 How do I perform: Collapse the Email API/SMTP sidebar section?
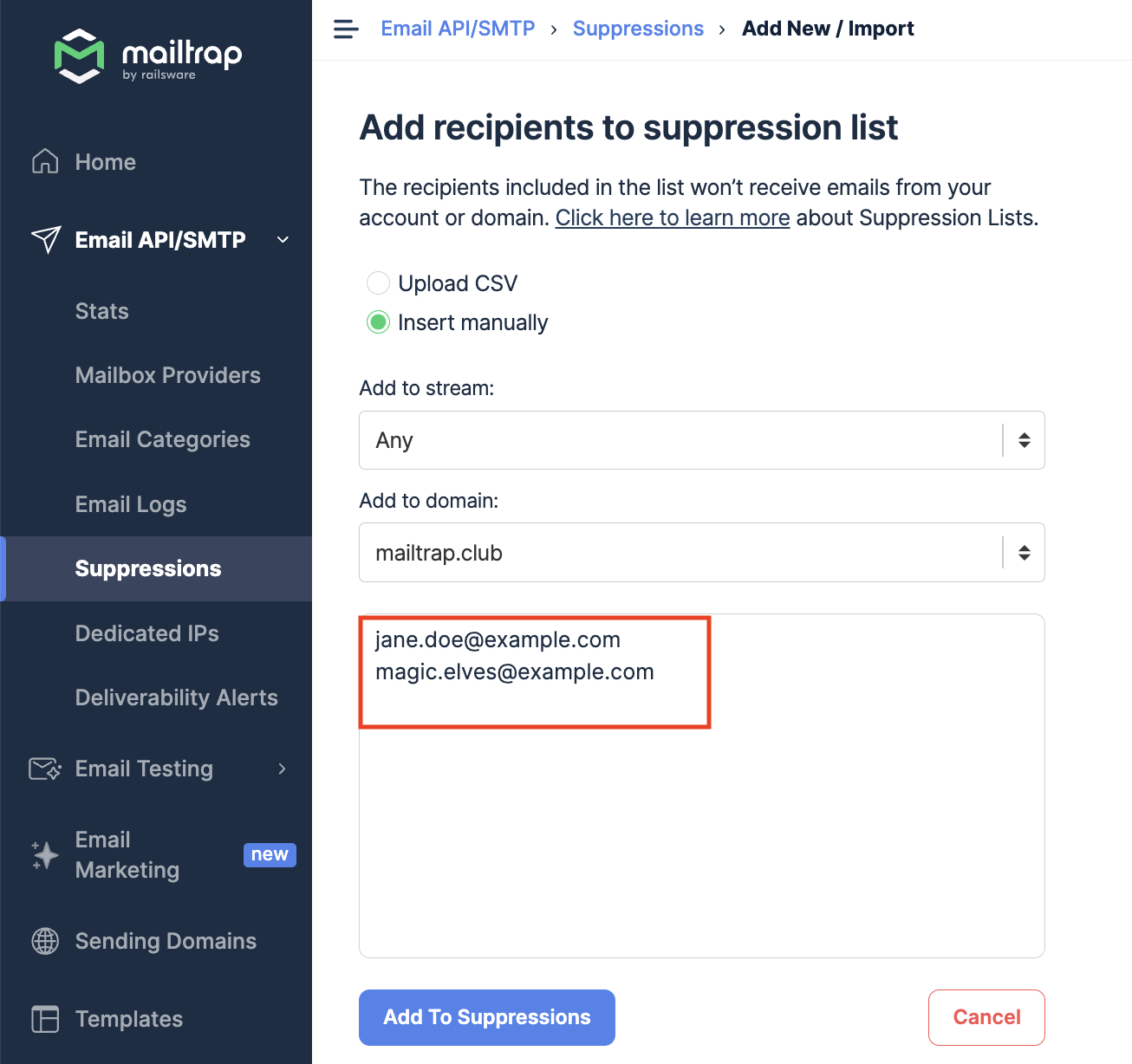pos(283,240)
